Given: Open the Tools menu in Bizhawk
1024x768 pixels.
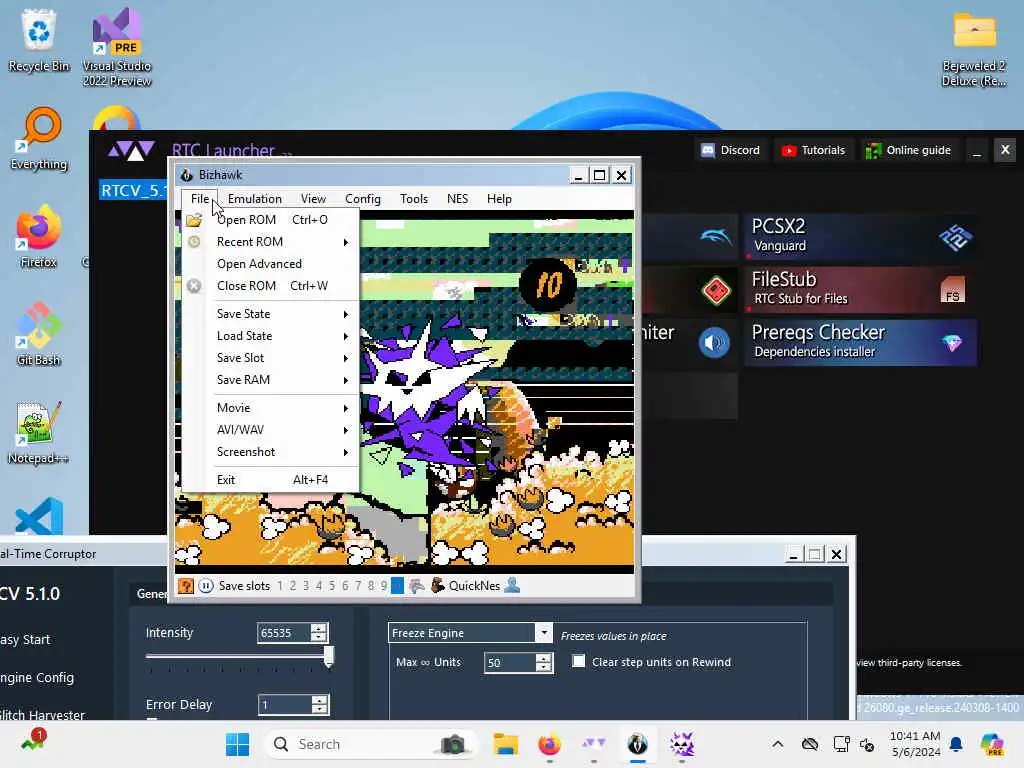Looking at the screenshot, I should [x=414, y=199].
